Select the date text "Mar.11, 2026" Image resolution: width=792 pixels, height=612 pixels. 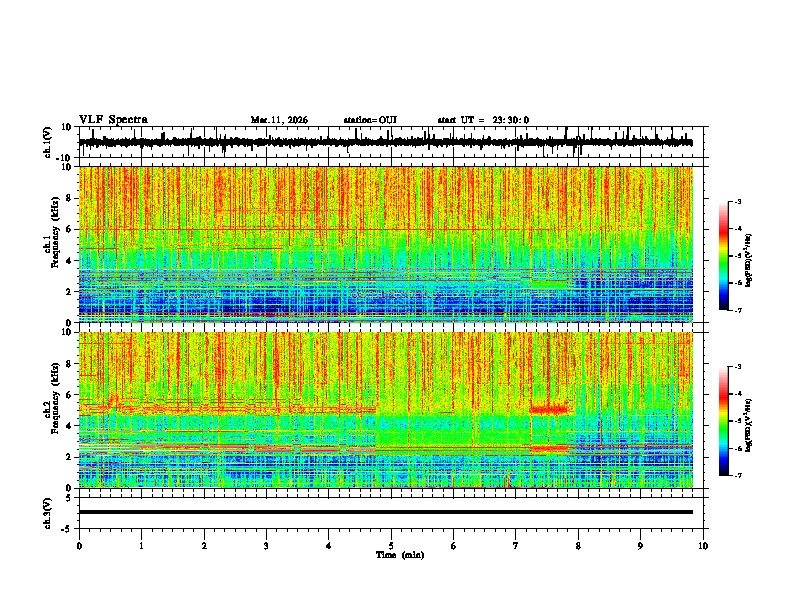coord(279,120)
